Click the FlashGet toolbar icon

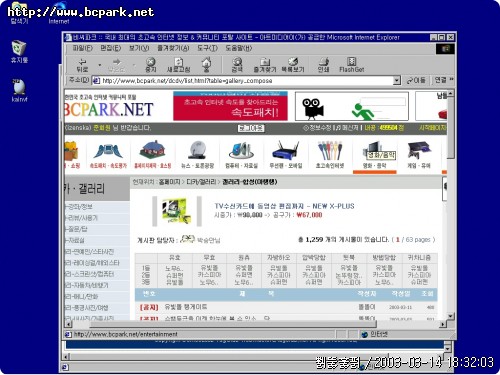click(x=351, y=65)
